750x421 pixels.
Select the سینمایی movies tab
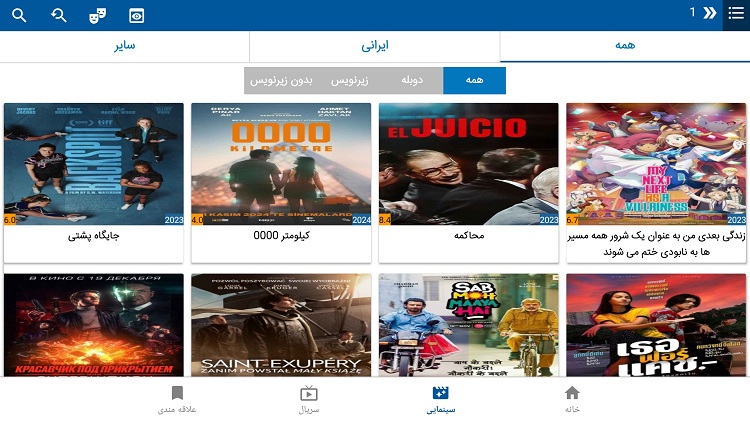(441, 400)
